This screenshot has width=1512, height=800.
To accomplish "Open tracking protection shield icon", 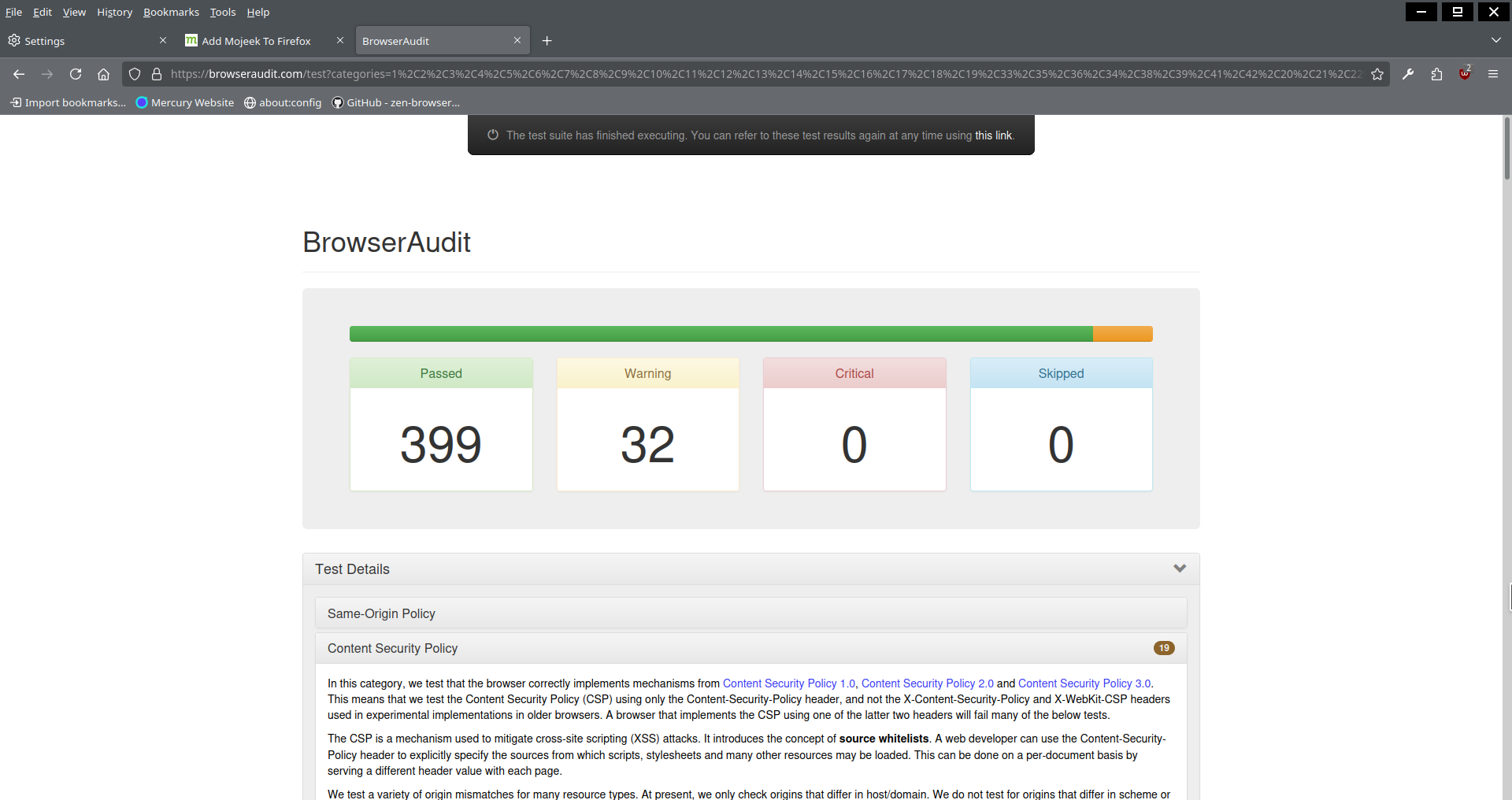I will tap(135, 74).
